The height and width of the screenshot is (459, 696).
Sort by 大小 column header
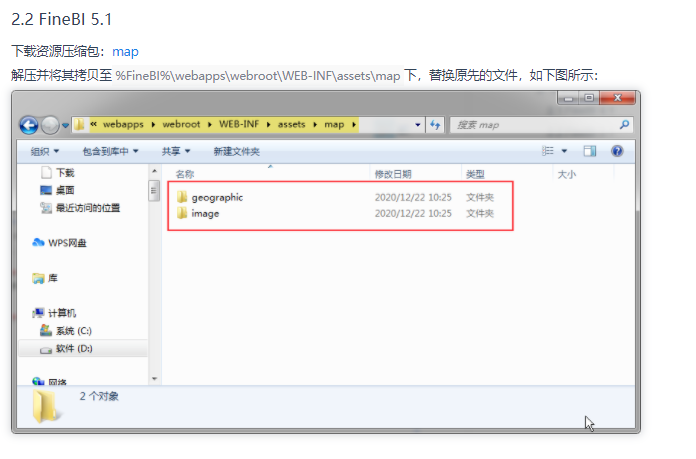pos(567,174)
